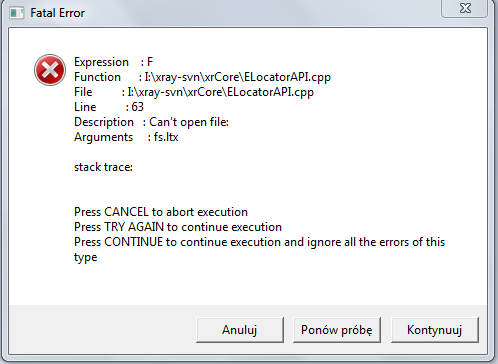The width and height of the screenshot is (498, 364).
Task: Click the Press CANCEL to abort text
Action: pos(161,212)
